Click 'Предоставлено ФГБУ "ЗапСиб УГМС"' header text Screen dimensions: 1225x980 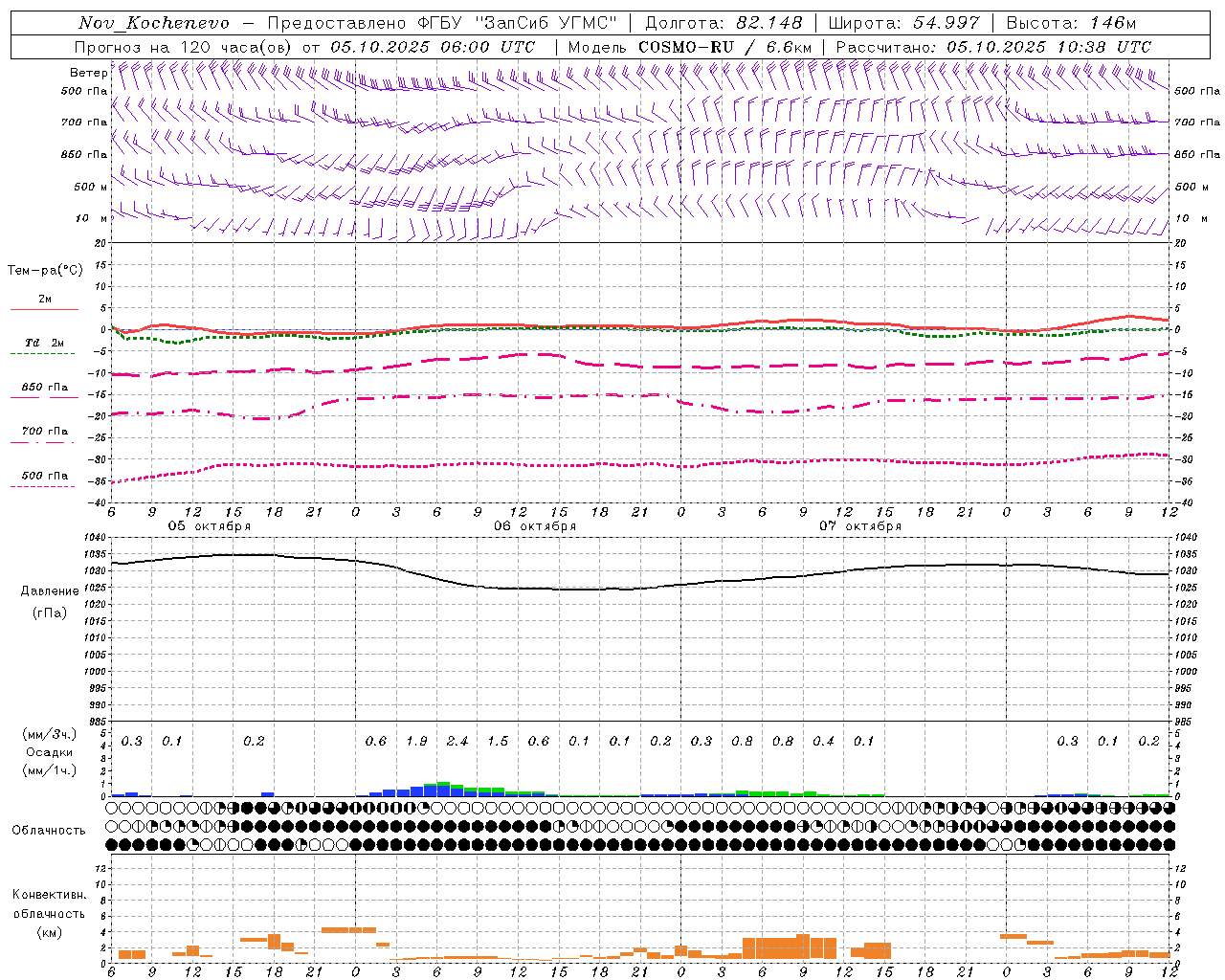click(442, 23)
